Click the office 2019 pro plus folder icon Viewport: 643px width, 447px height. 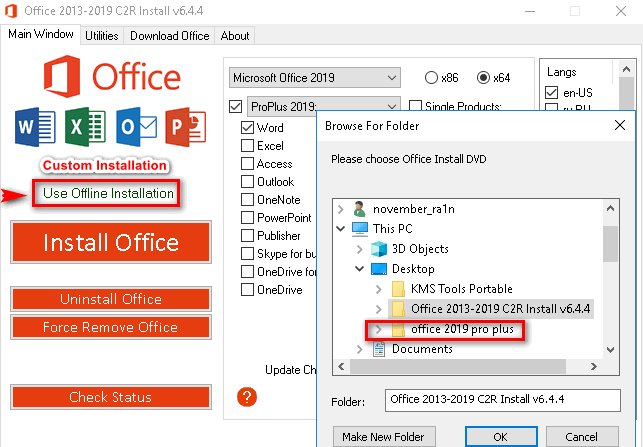[398, 329]
